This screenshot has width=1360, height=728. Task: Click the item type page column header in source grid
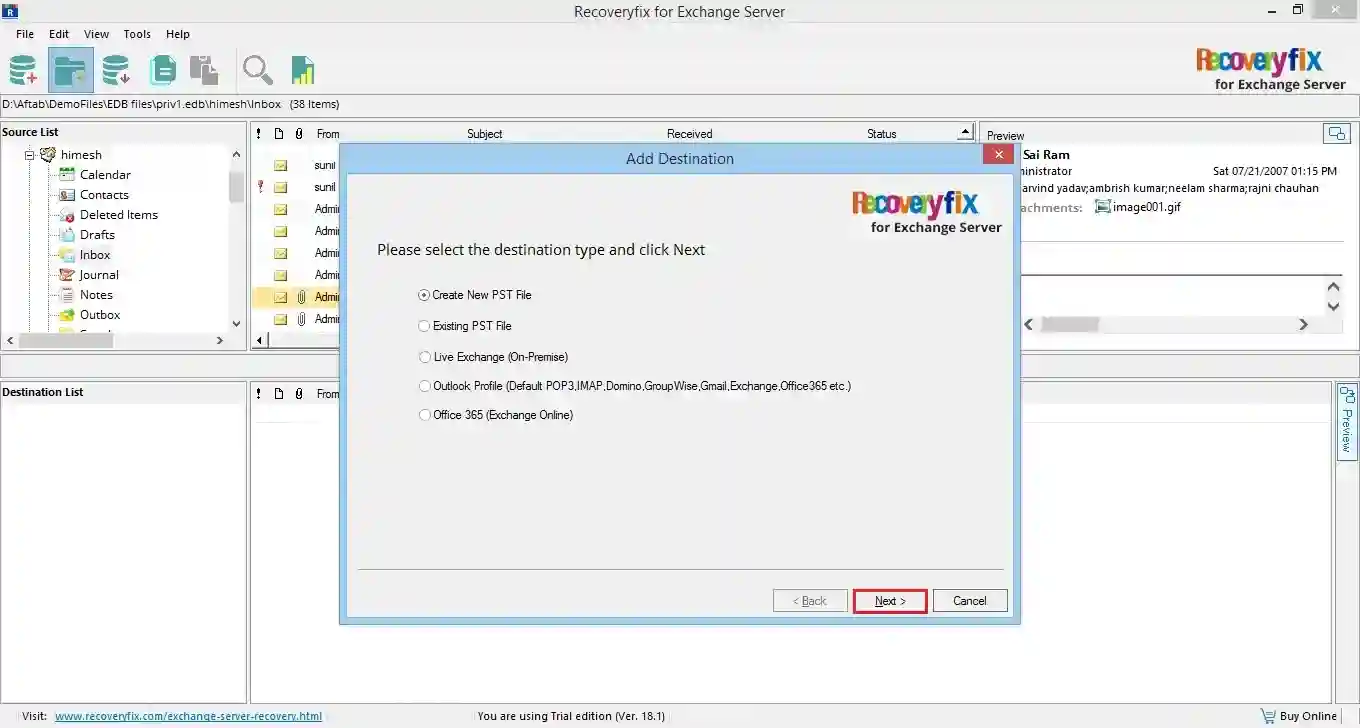[x=279, y=134]
